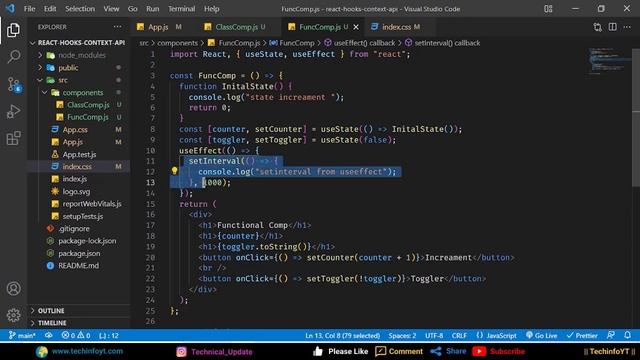Open reportWebVitals.js in the explorer
This screenshot has height=360, width=640.
click(x=91, y=204)
